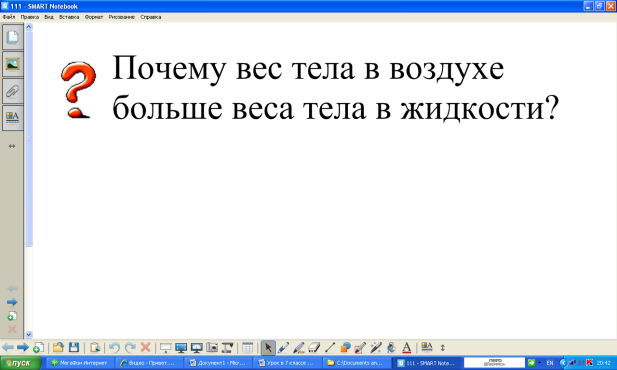Add a blank page from bottom toolbar
617x370 pixels.
38,348
